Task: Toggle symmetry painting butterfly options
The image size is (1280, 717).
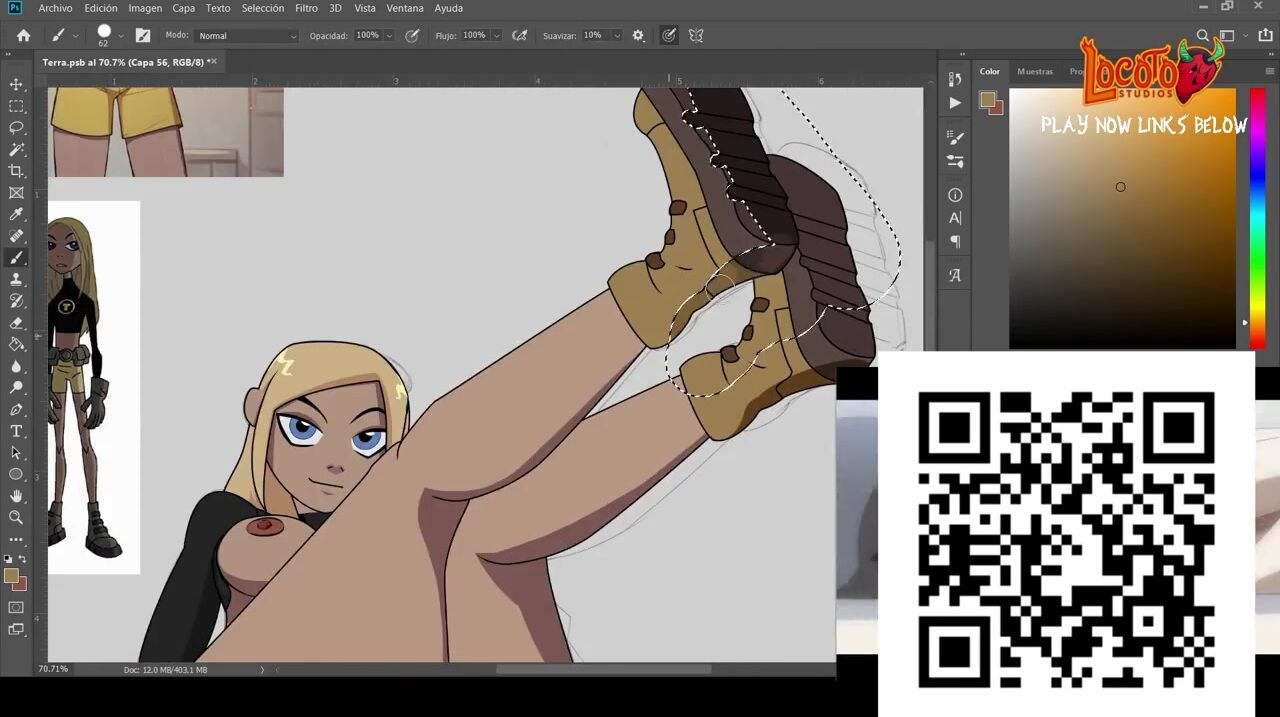Action: click(696, 35)
